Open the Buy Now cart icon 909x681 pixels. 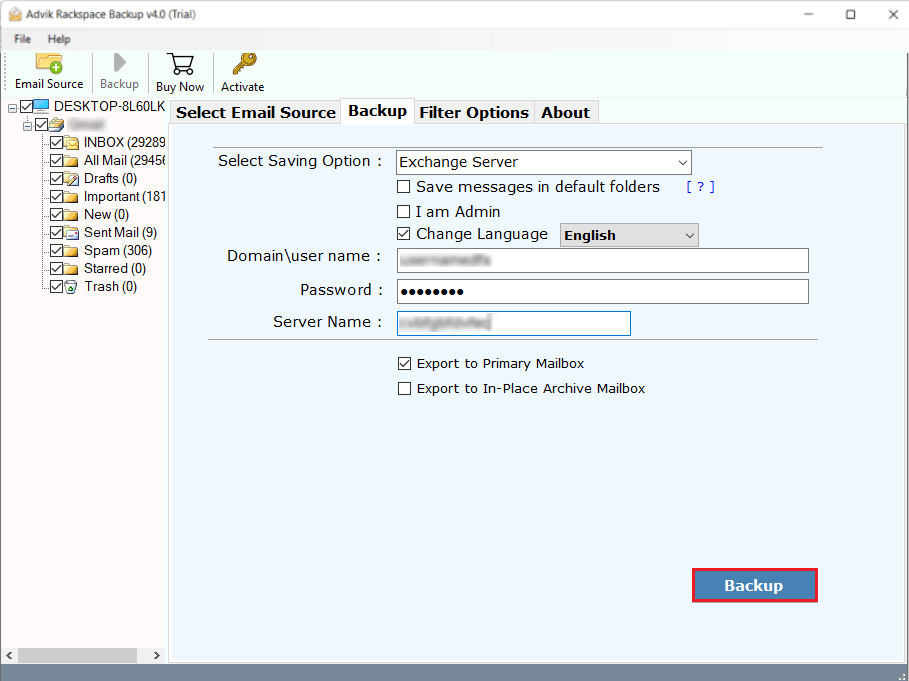(180, 64)
